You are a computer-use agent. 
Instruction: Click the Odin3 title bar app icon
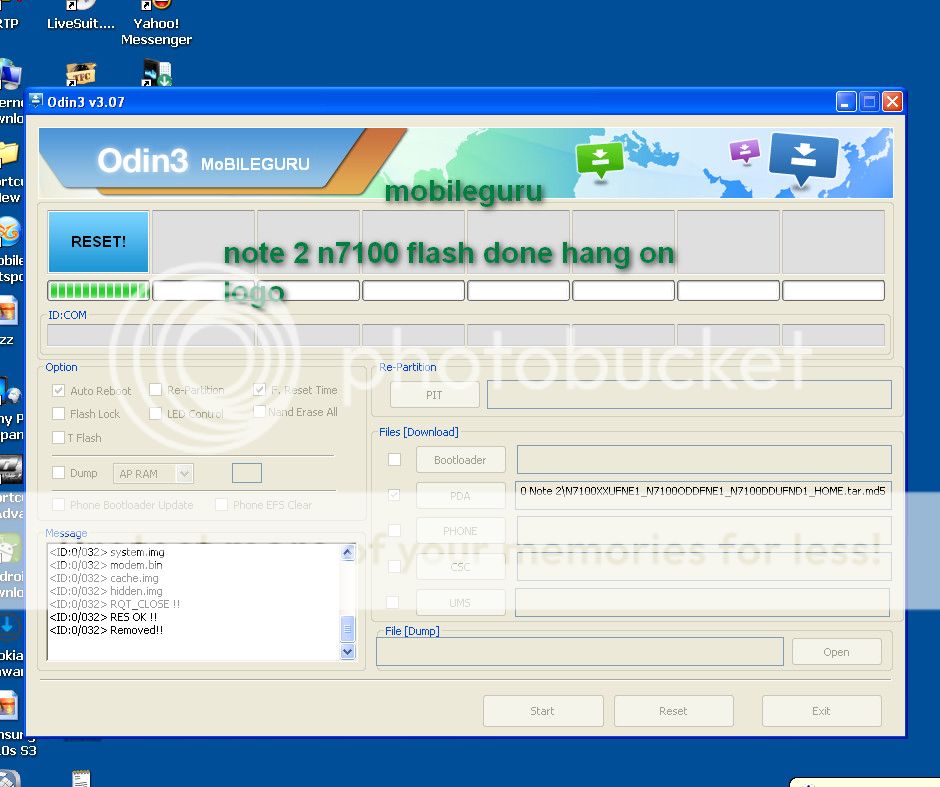(x=36, y=101)
